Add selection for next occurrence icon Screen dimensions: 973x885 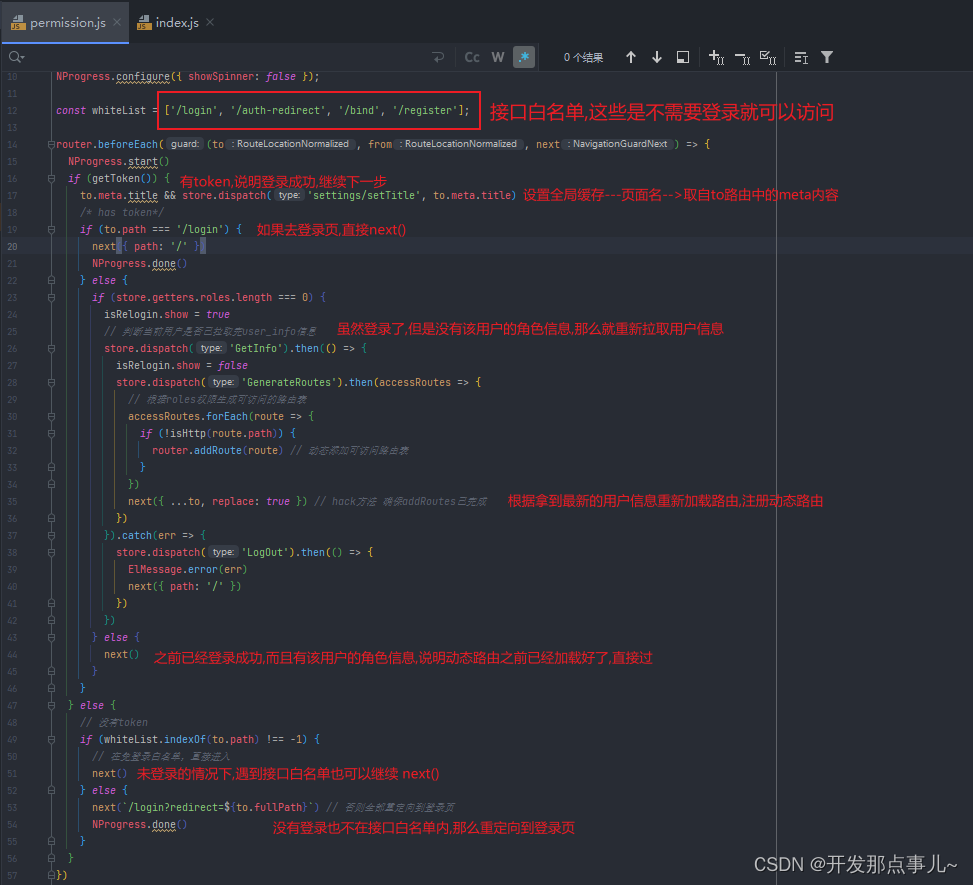coord(716,57)
